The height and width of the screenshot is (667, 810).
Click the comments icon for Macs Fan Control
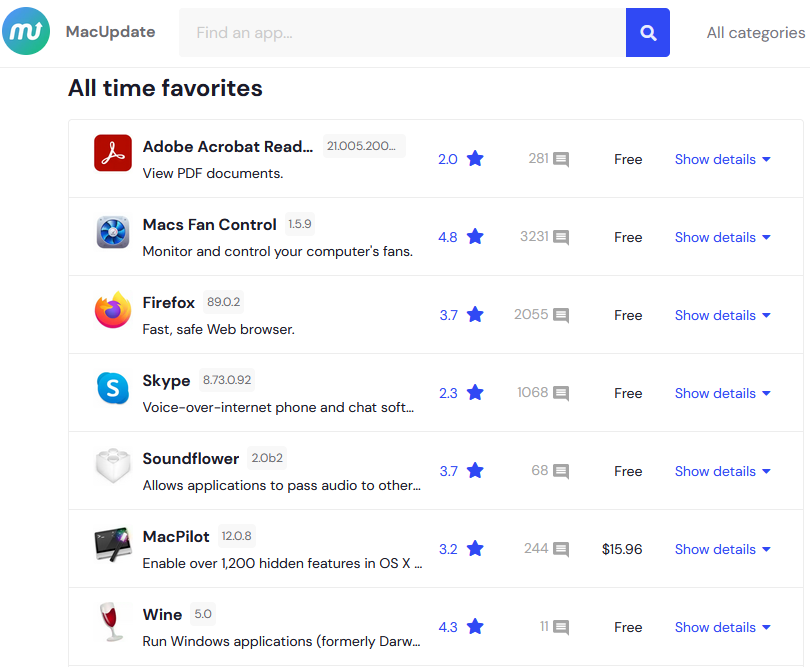(561, 237)
